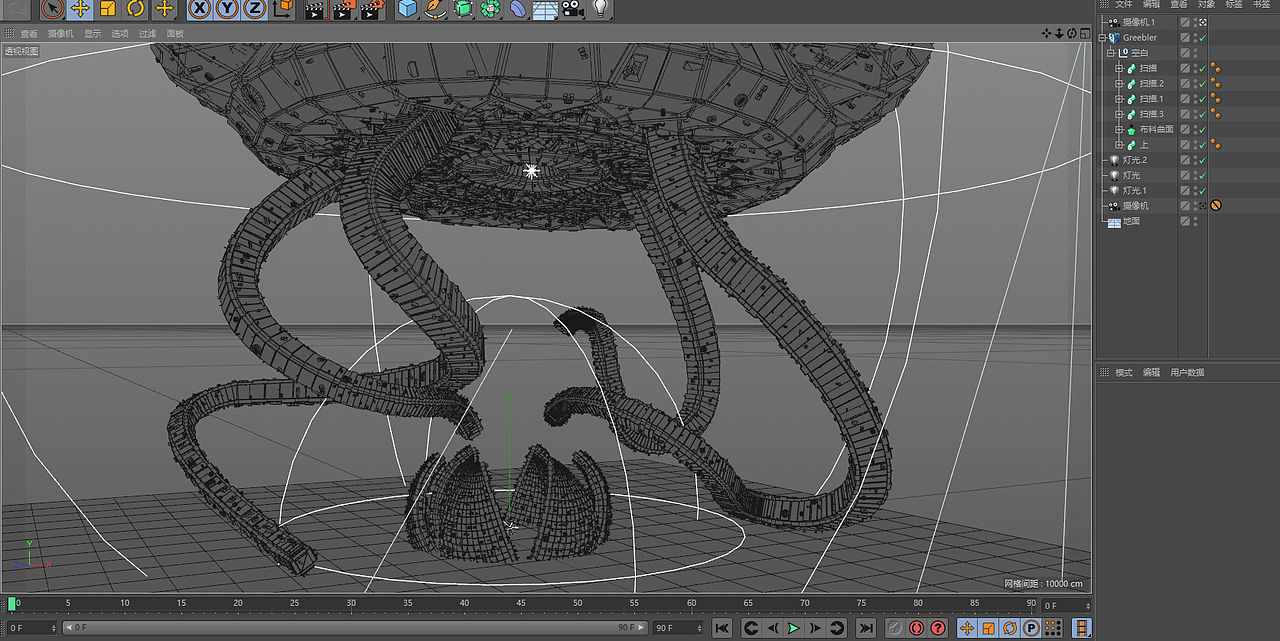This screenshot has width=1280, height=641.
Task: Disable the 扫描 object green checkmark
Action: [x=1203, y=68]
